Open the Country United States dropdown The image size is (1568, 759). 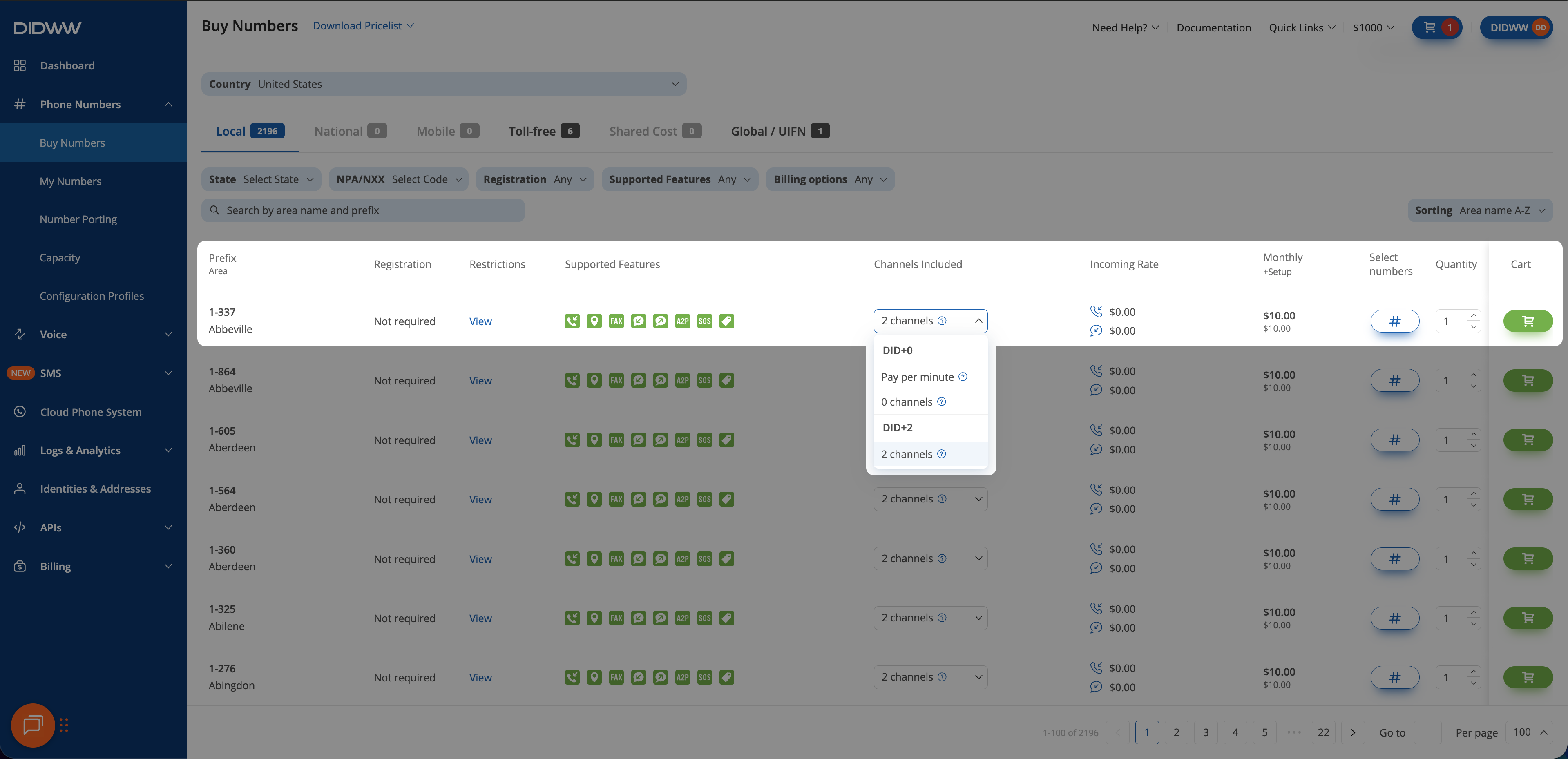[x=443, y=84]
